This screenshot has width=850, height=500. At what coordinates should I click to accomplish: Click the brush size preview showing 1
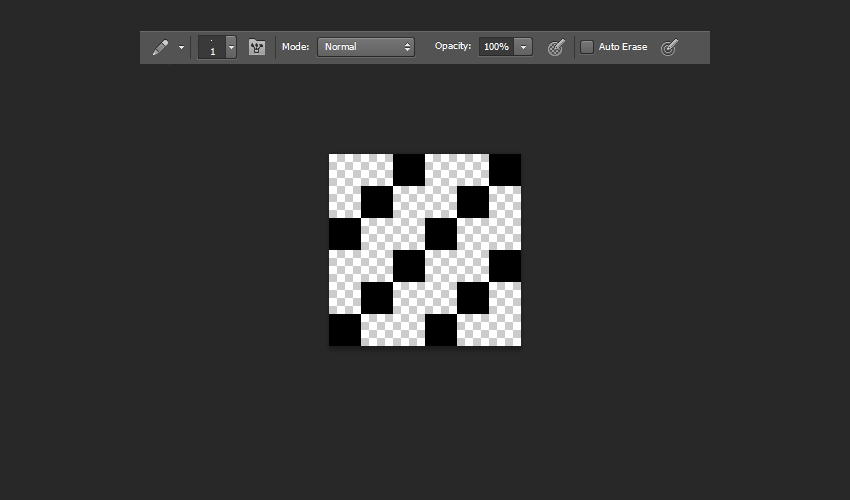[212, 47]
